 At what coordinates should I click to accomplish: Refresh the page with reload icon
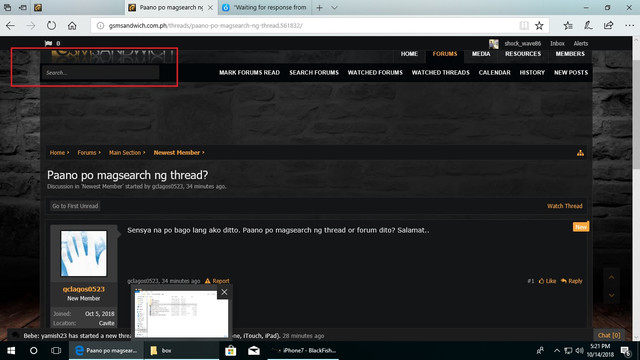pos(51,26)
